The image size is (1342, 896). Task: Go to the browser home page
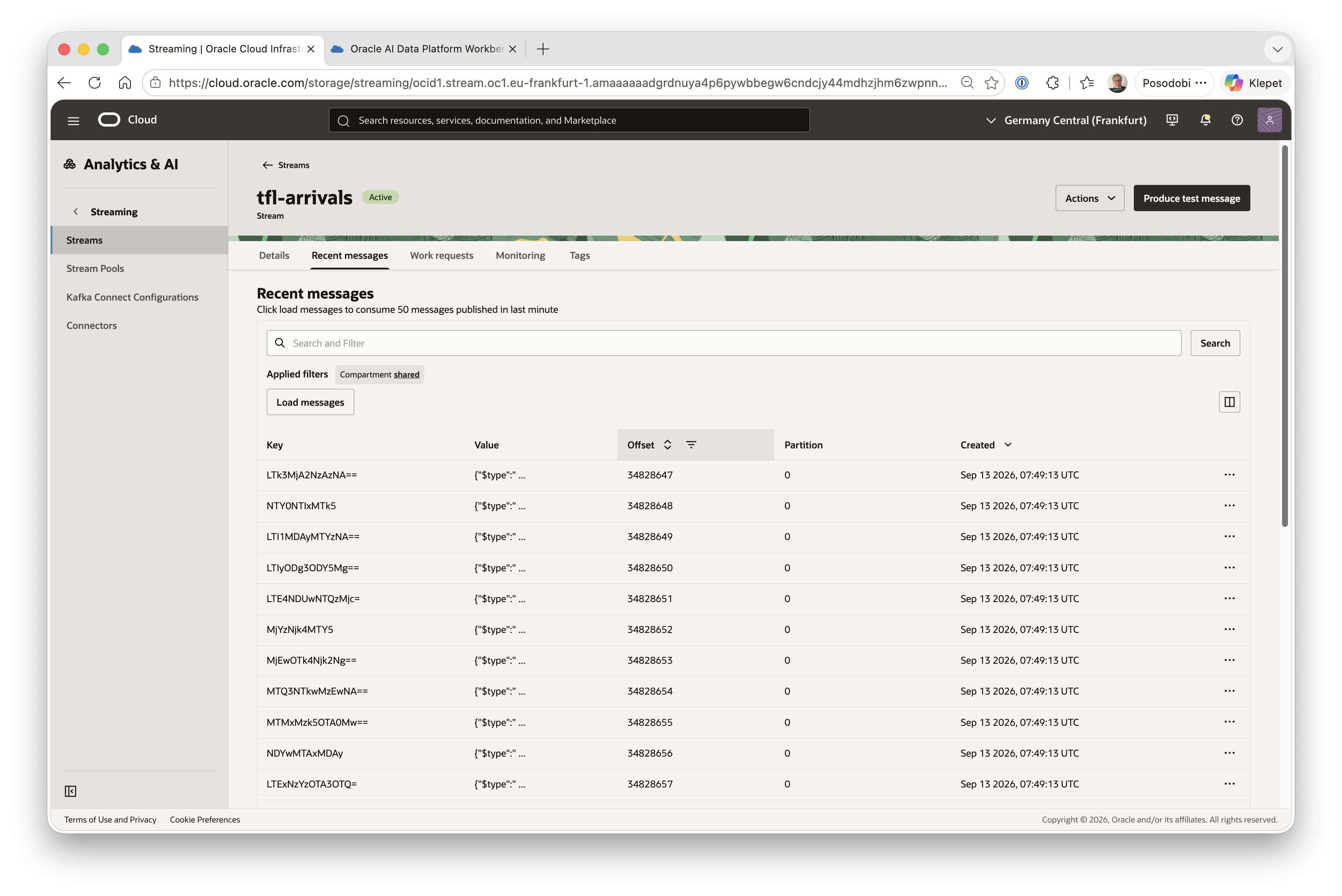125,83
